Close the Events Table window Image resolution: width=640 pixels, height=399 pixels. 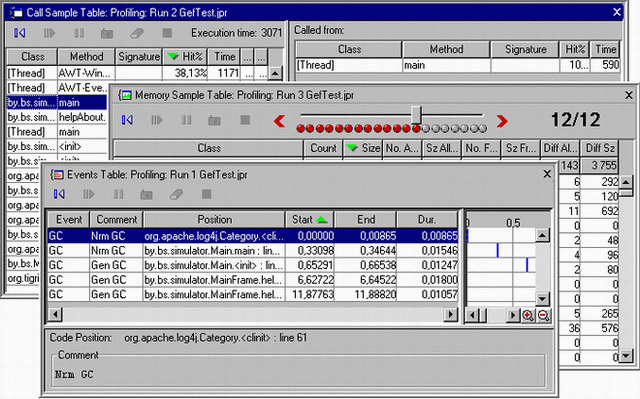click(547, 174)
